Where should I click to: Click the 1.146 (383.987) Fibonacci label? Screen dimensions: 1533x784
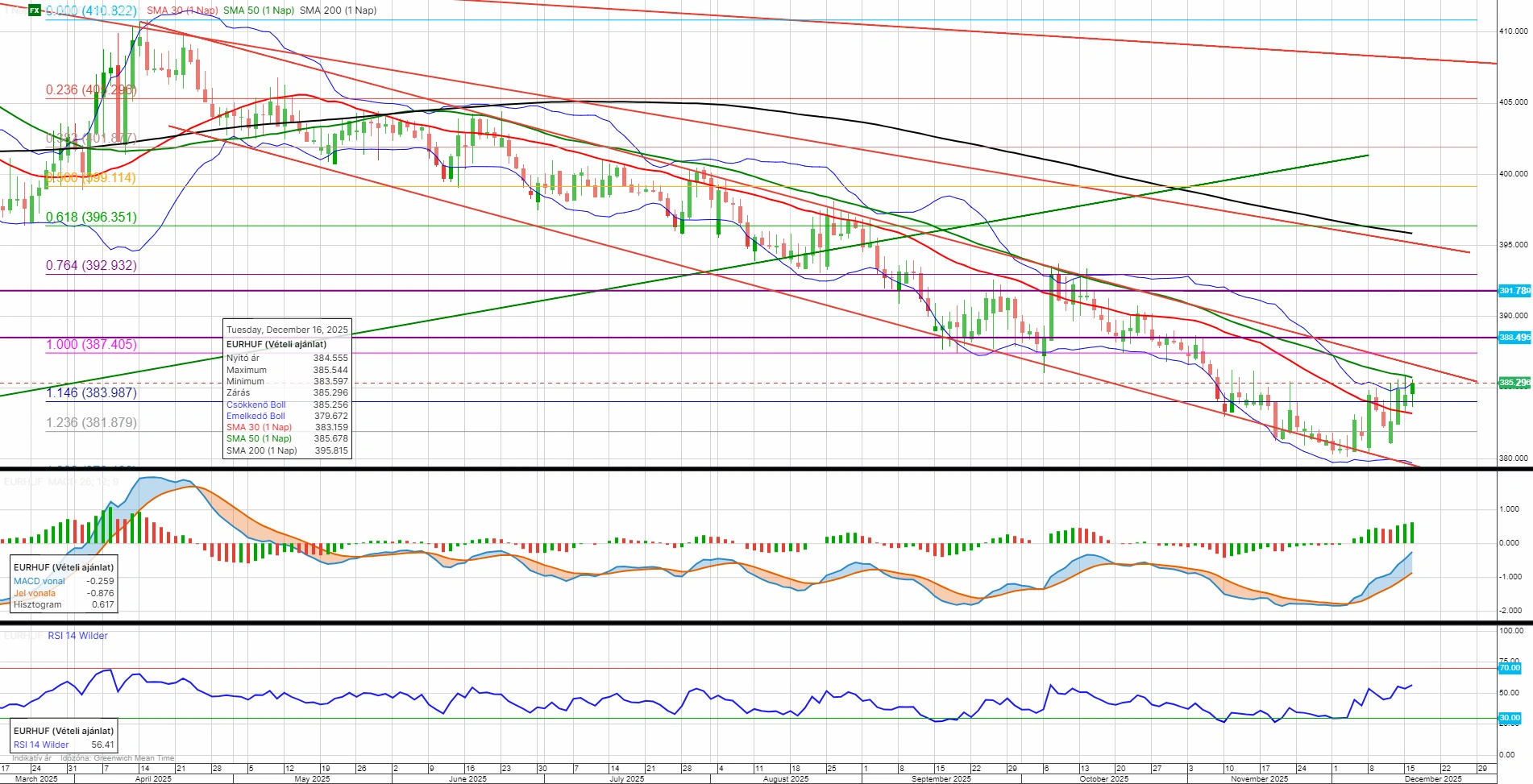(x=91, y=393)
